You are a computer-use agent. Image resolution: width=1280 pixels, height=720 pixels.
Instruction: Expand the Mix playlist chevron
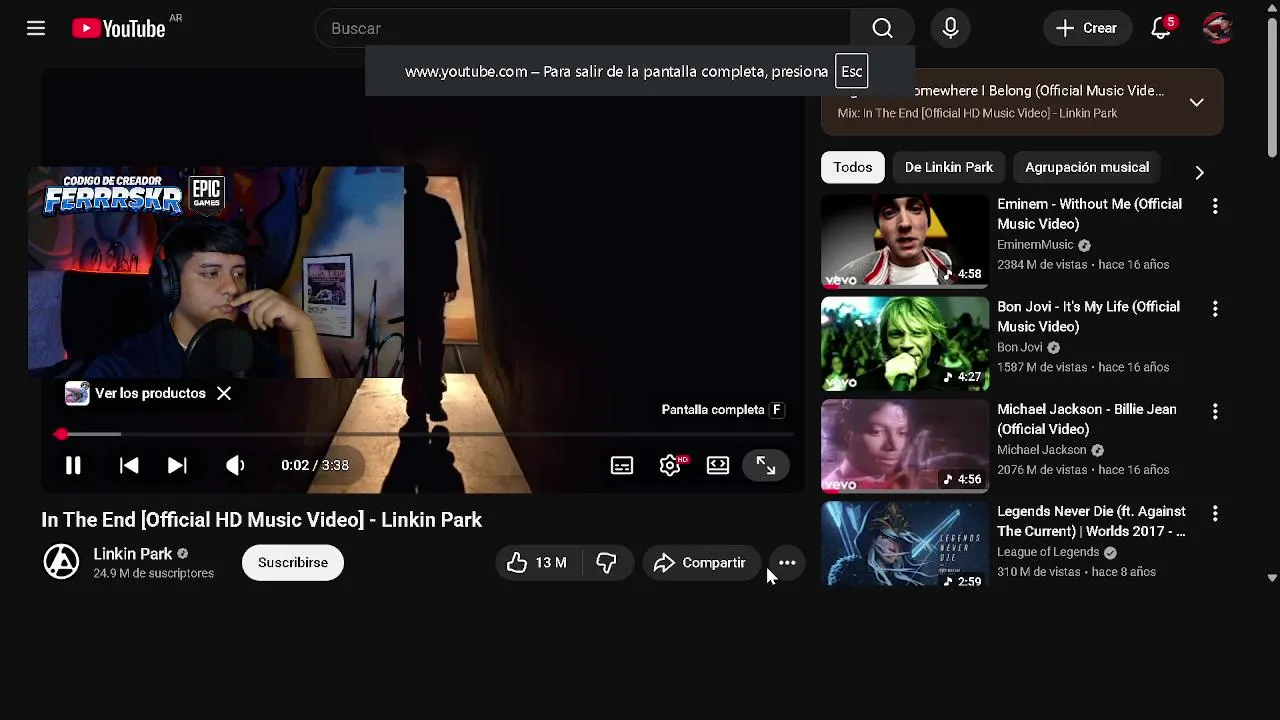click(x=1196, y=102)
